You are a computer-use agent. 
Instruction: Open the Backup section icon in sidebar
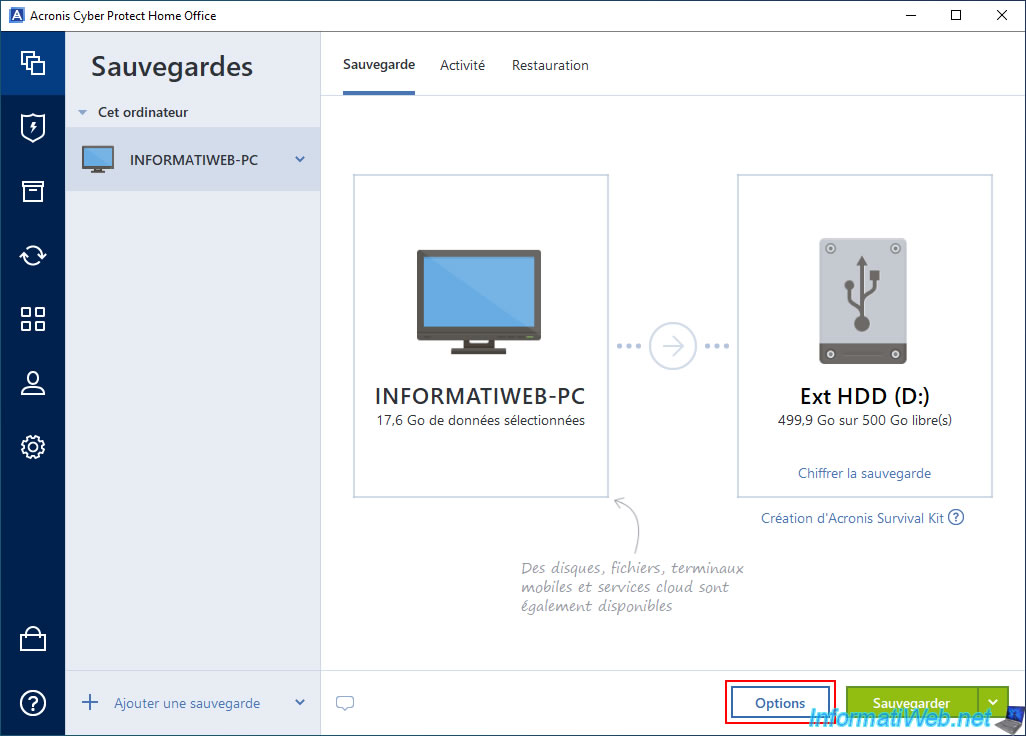[33, 63]
